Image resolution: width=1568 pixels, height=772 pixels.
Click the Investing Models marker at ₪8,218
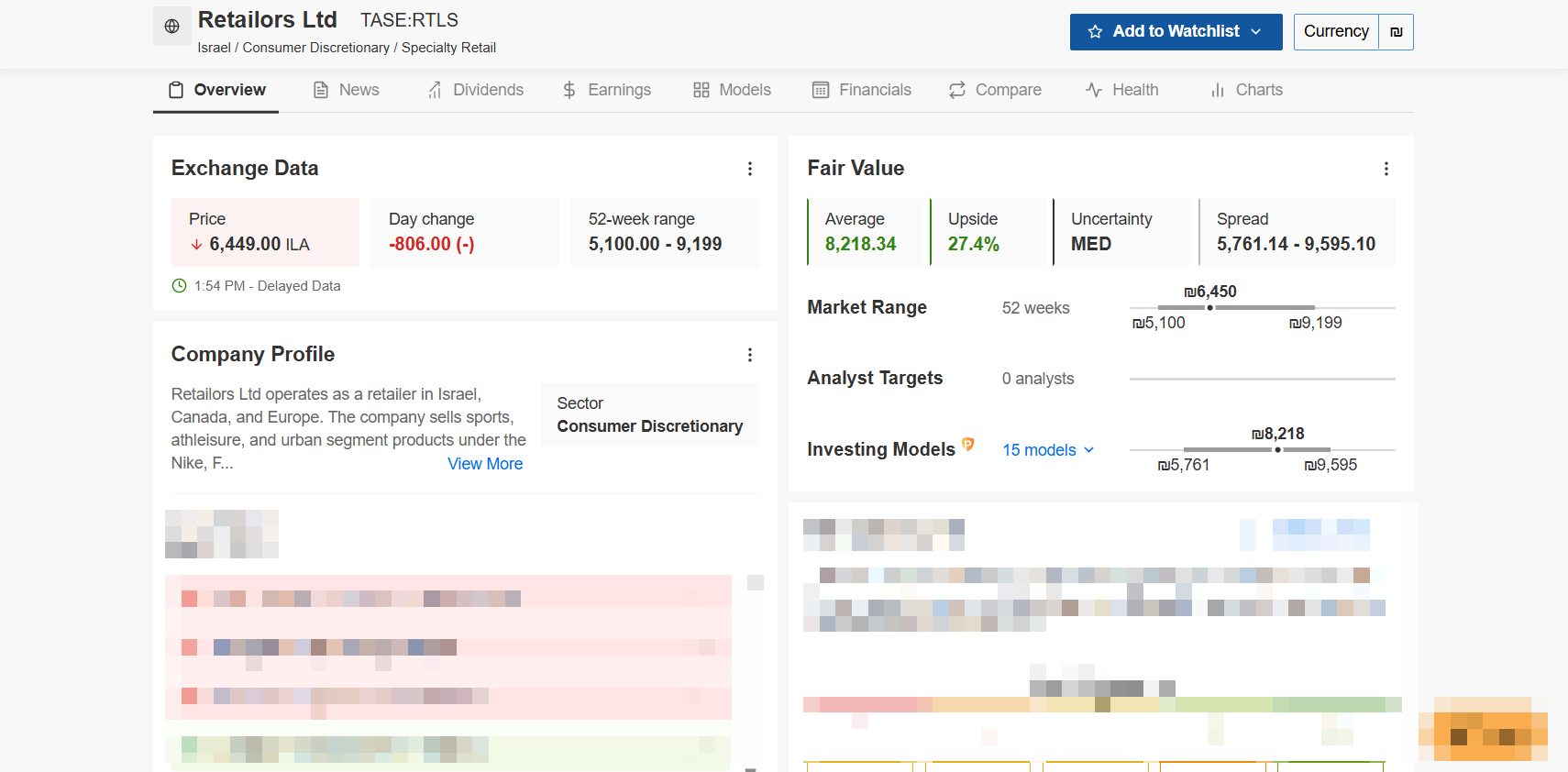pos(1278,450)
